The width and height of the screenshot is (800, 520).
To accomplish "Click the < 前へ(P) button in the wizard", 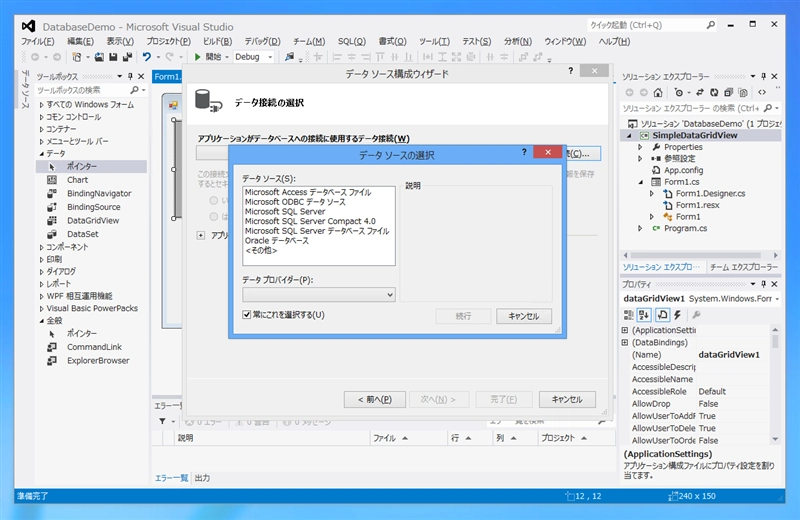I will pos(375,400).
